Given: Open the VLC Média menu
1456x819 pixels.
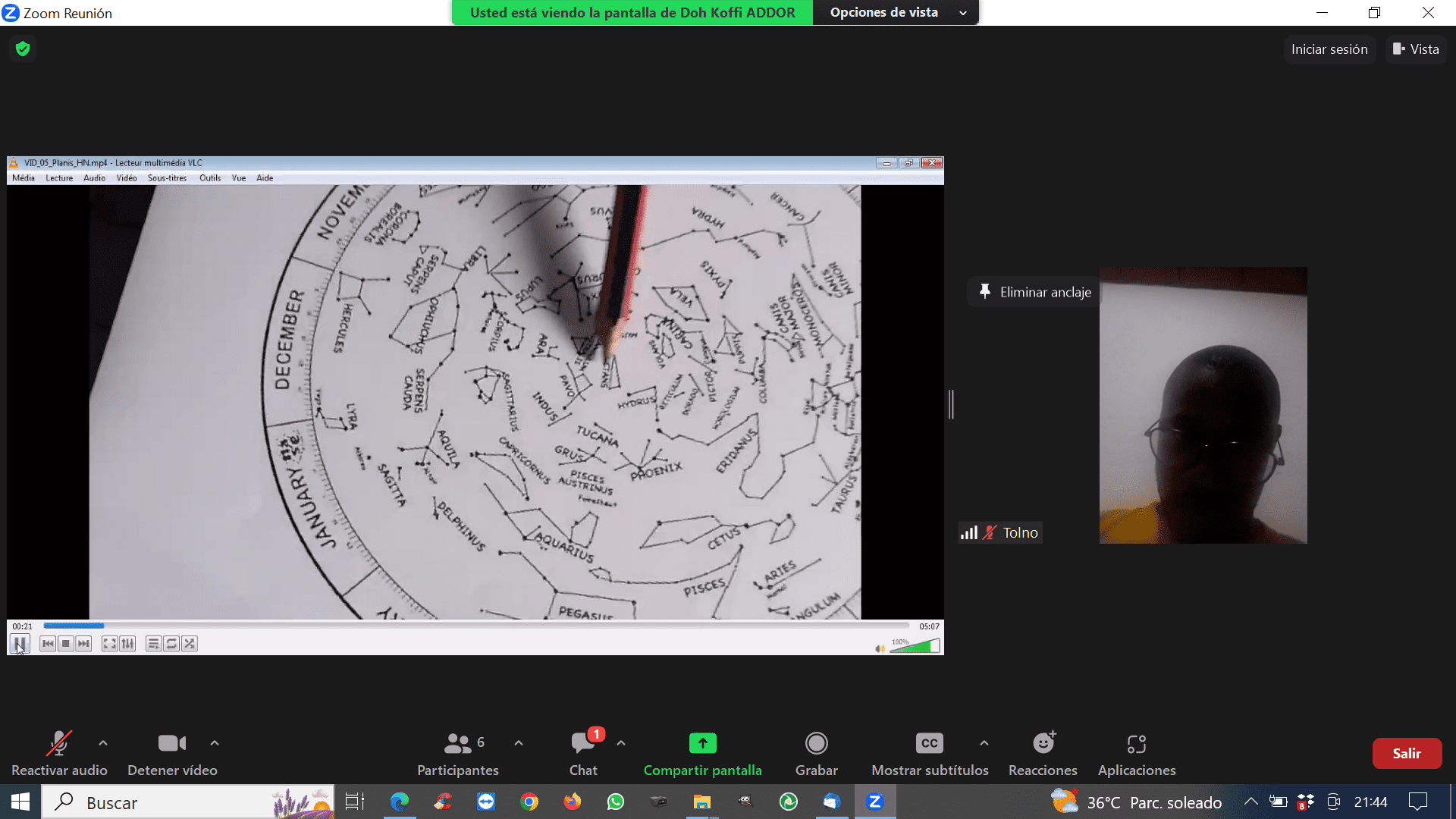Looking at the screenshot, I should pos(24,178).
